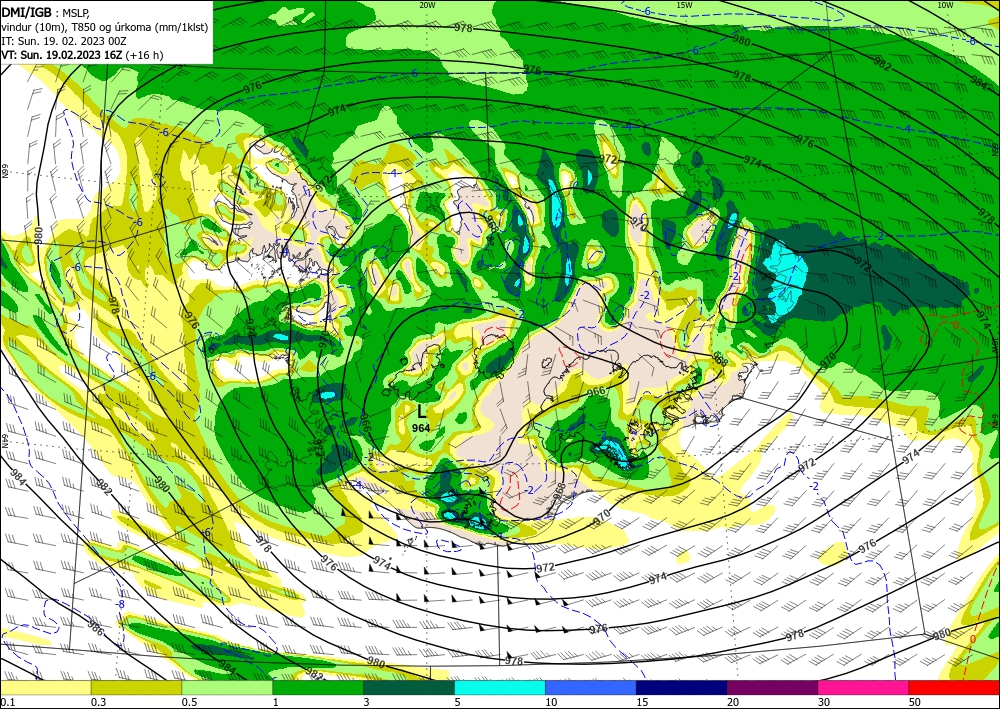
Task: Select the "964" central pressure value
Action: [x=421, y=428]
